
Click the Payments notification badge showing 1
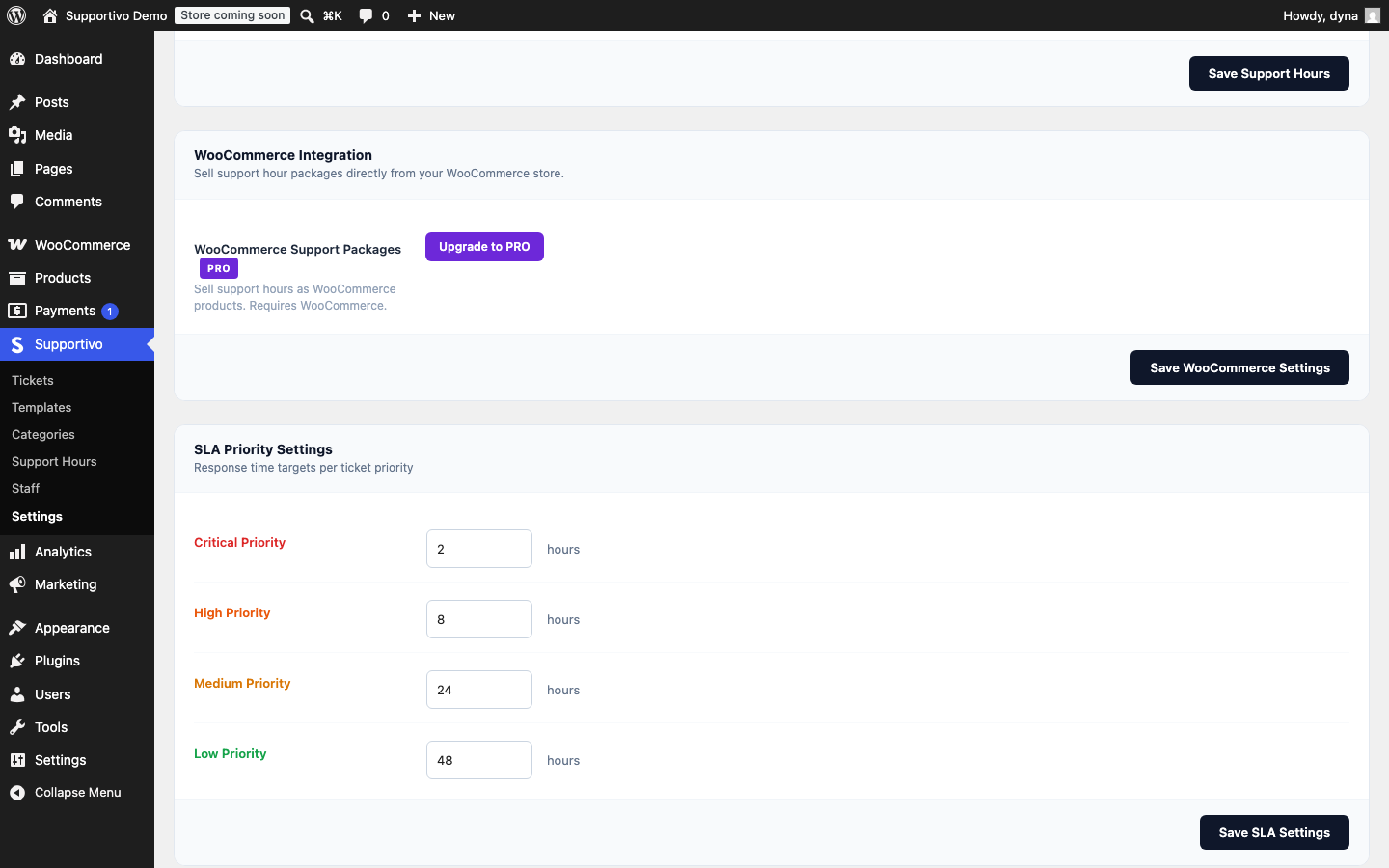point(110,312)
